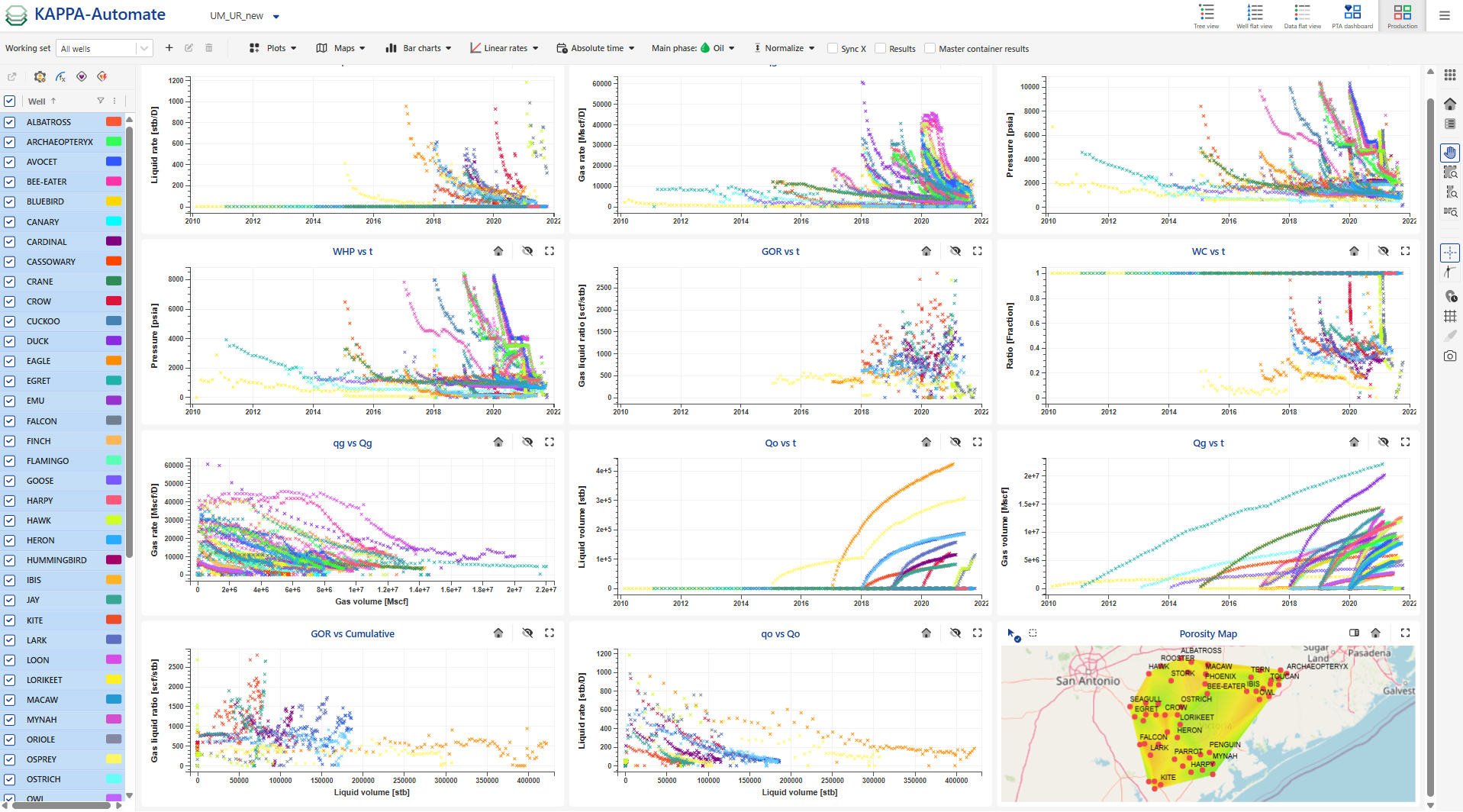Uncheck the HAWK well checkbox
This screenshot has width=1463, height=812.
(10, 520)
